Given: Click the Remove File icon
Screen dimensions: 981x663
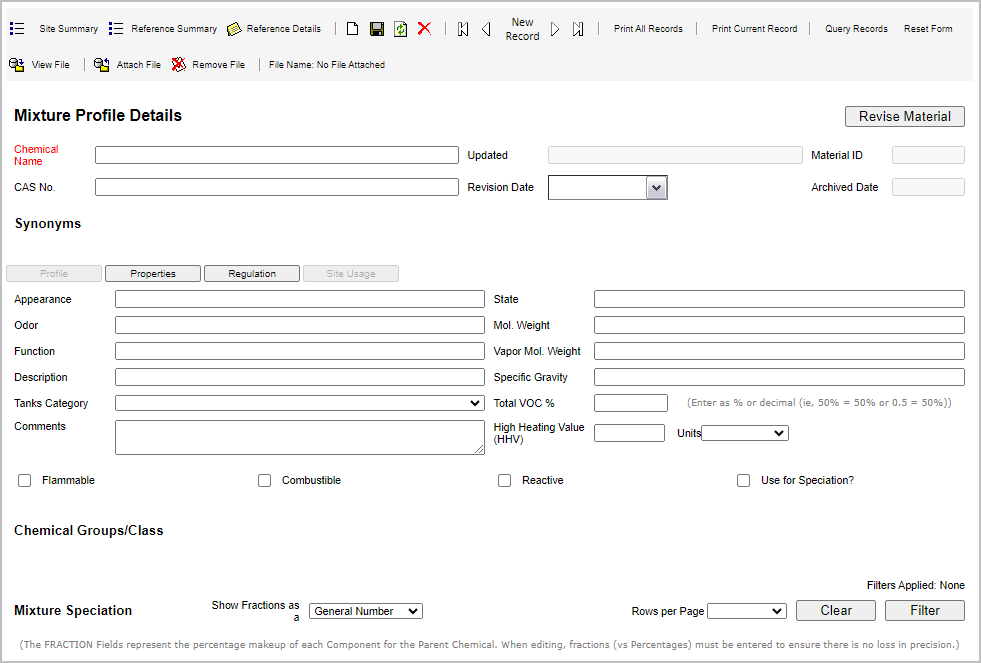Looking at the screenshot, I should pyautogui.click(x=179, y=65).
